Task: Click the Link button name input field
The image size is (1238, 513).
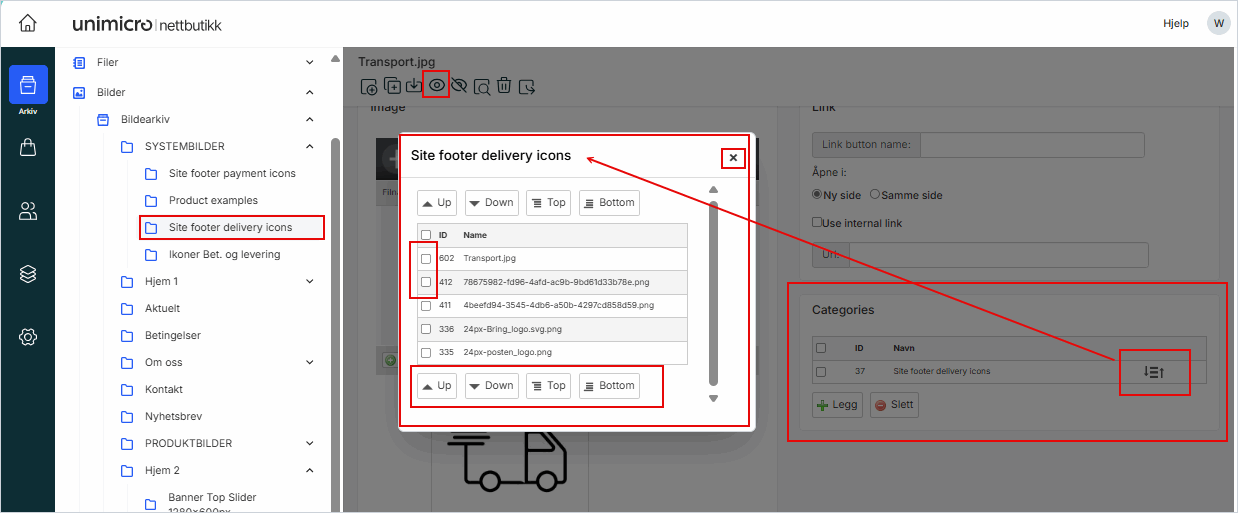Action: pyautogui.click(x=1031, y=145)
